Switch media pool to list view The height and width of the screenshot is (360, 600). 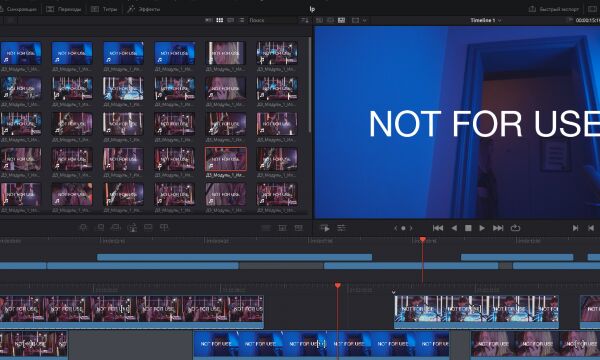pos(241,20)
